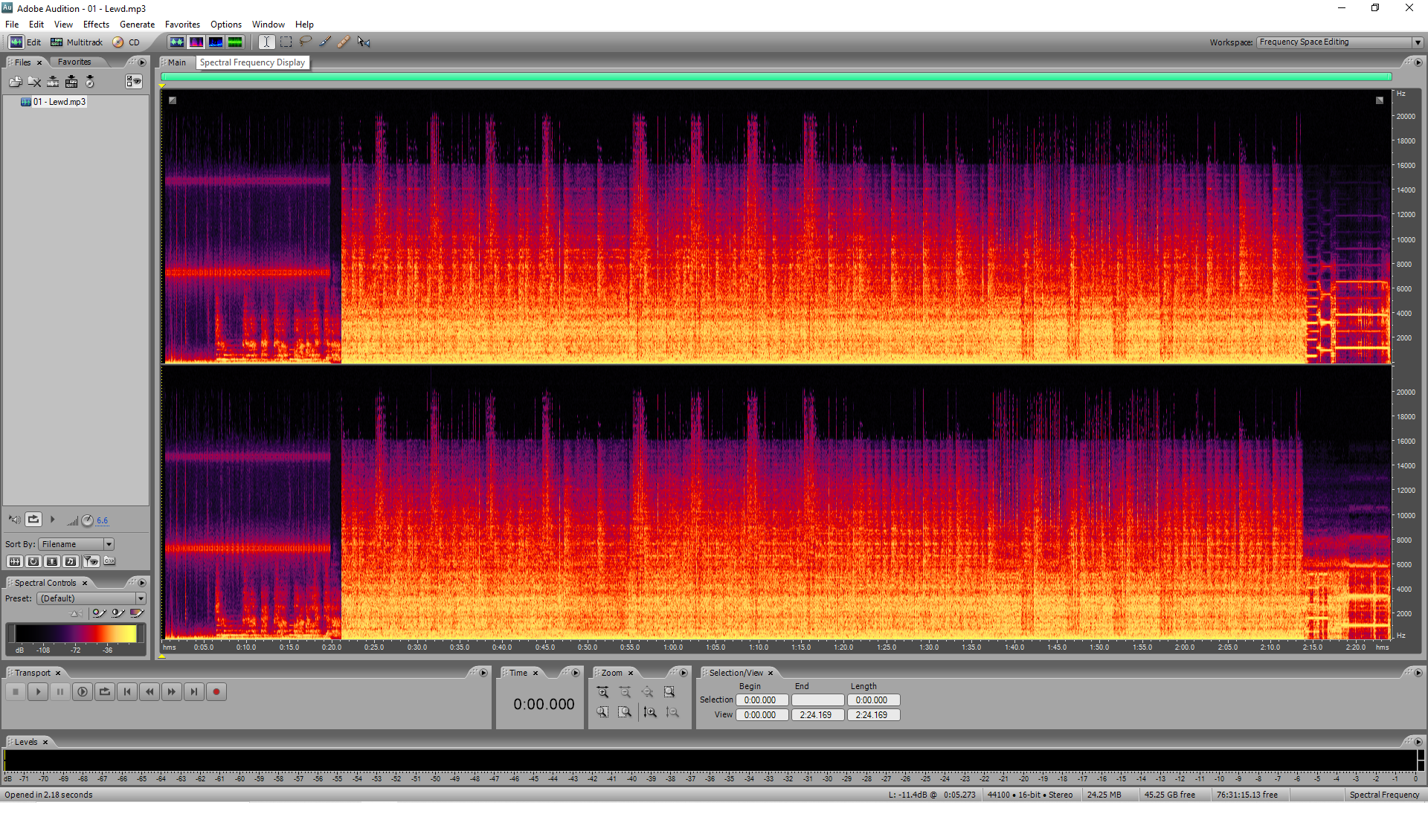Click the Zoom In Horizontally icon
Screen dimensions: 1428x840
coord(602,692)
